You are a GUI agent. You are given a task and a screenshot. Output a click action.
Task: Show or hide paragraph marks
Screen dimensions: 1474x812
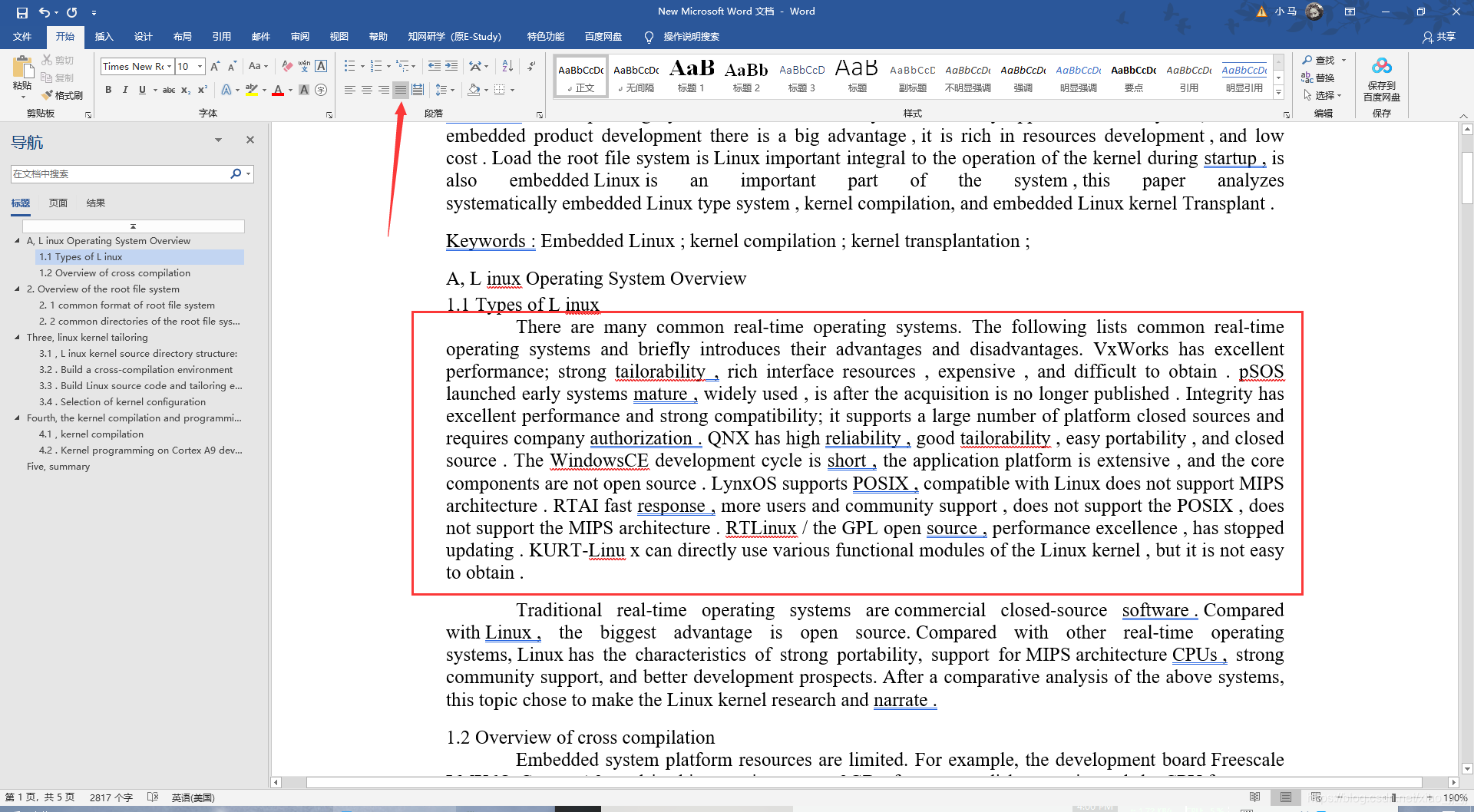pos(530,67)
